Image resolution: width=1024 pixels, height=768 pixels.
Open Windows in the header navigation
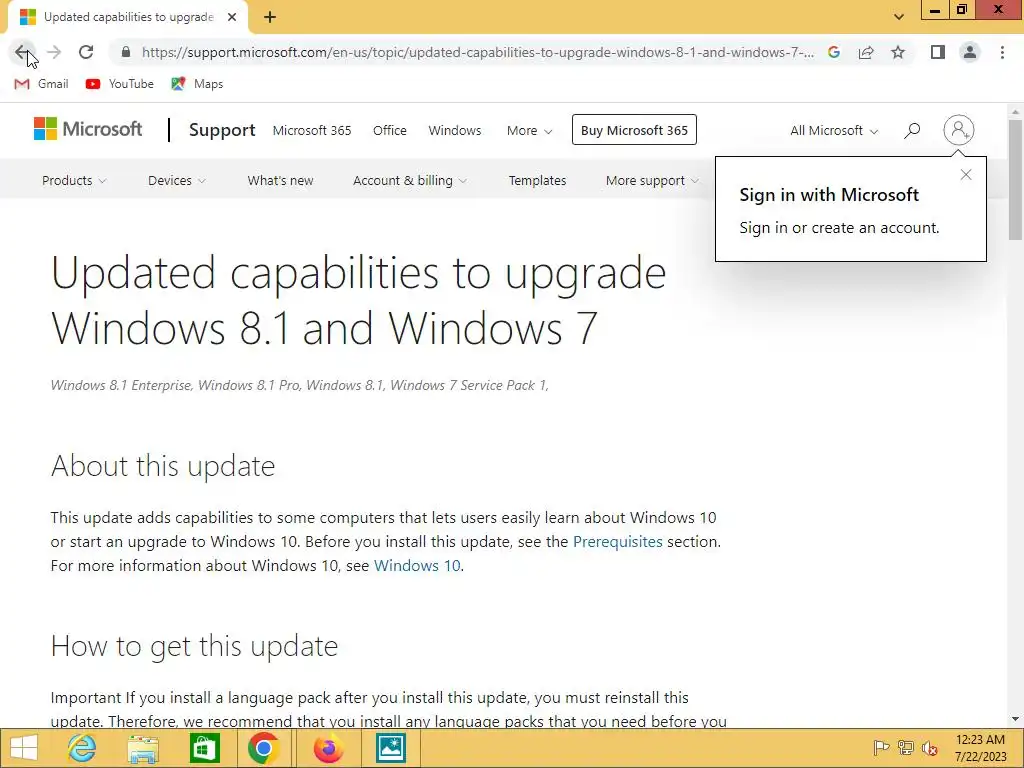[455, 131]
